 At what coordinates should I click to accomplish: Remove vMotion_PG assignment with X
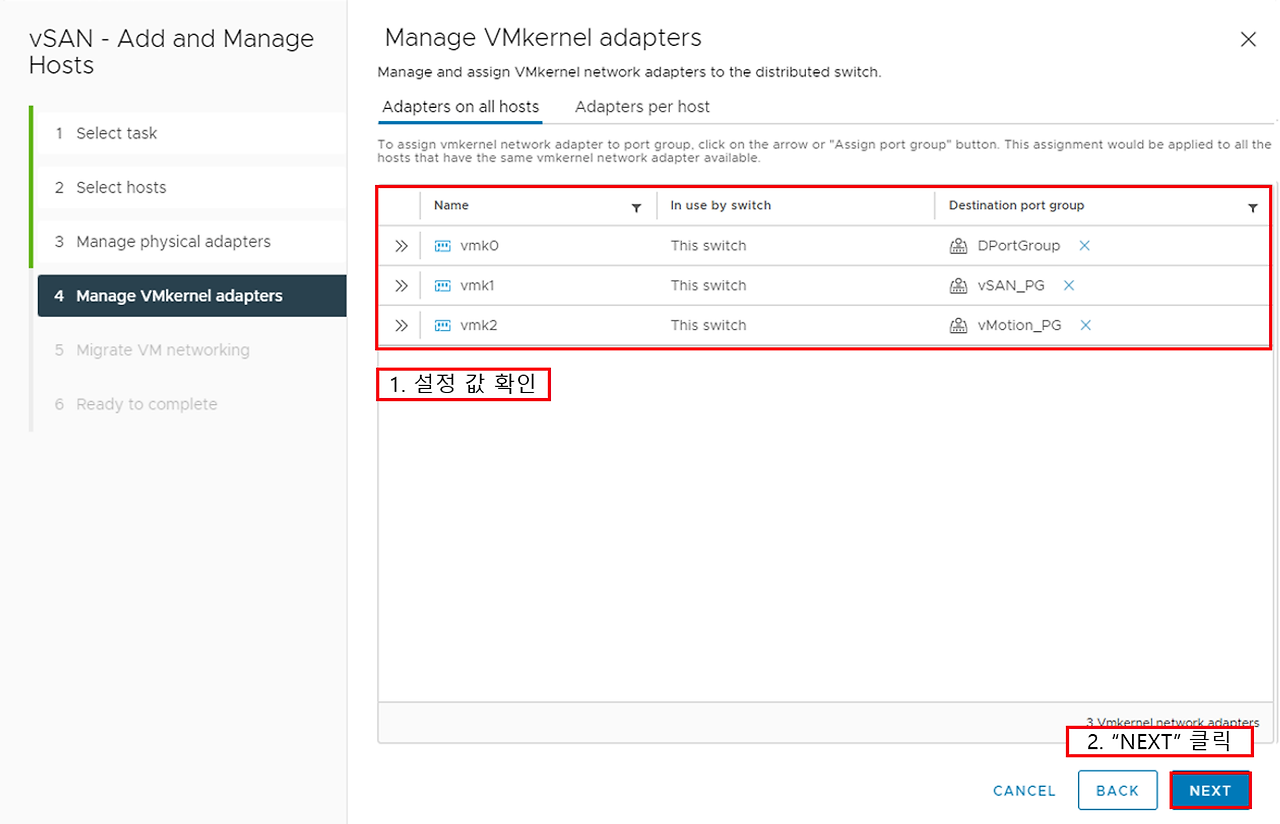point(1085,326)
